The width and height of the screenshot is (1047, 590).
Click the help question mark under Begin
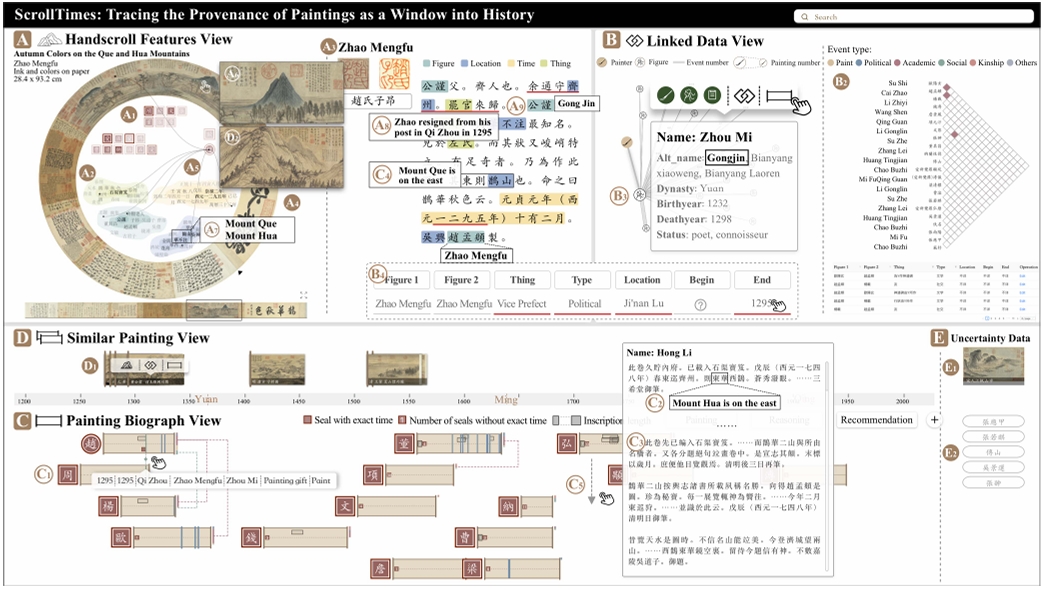(x=701, y=305)
